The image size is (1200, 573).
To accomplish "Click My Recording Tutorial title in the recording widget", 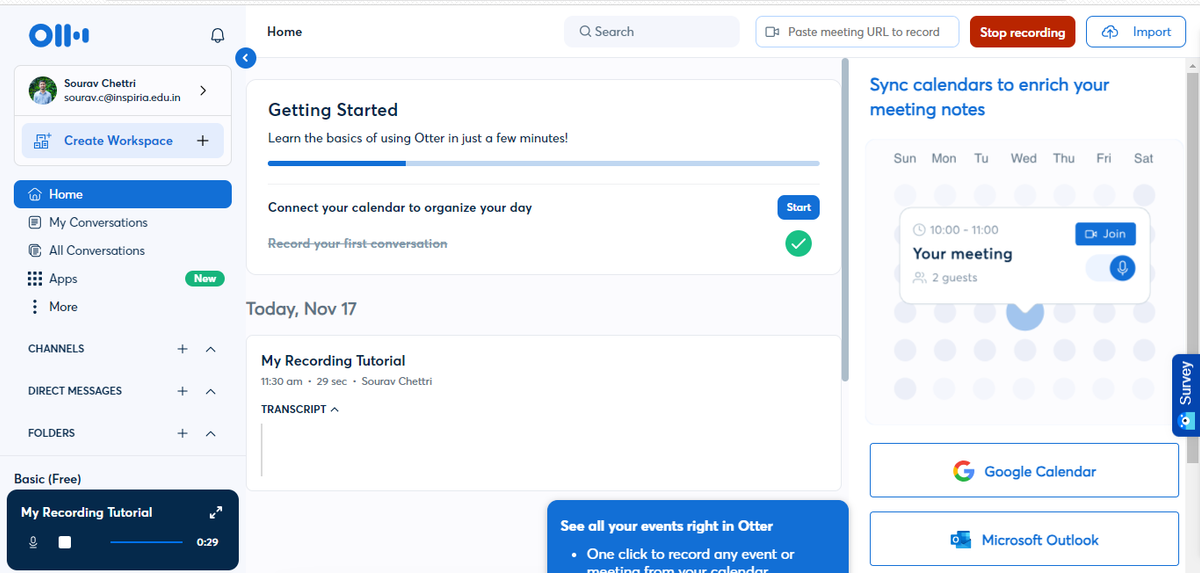I will (87, 512).
